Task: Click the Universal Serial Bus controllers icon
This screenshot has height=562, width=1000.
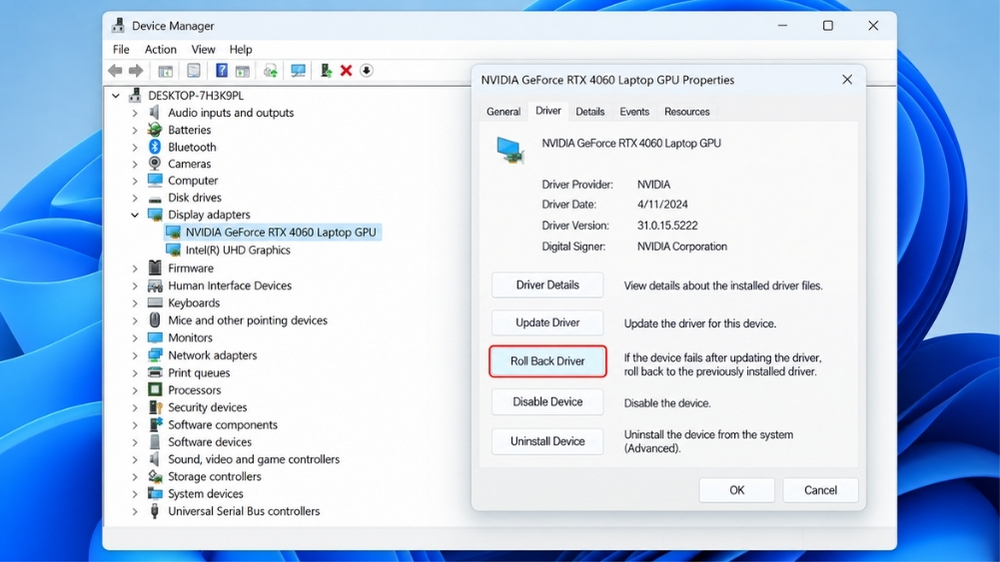Action: coord(155,511)
